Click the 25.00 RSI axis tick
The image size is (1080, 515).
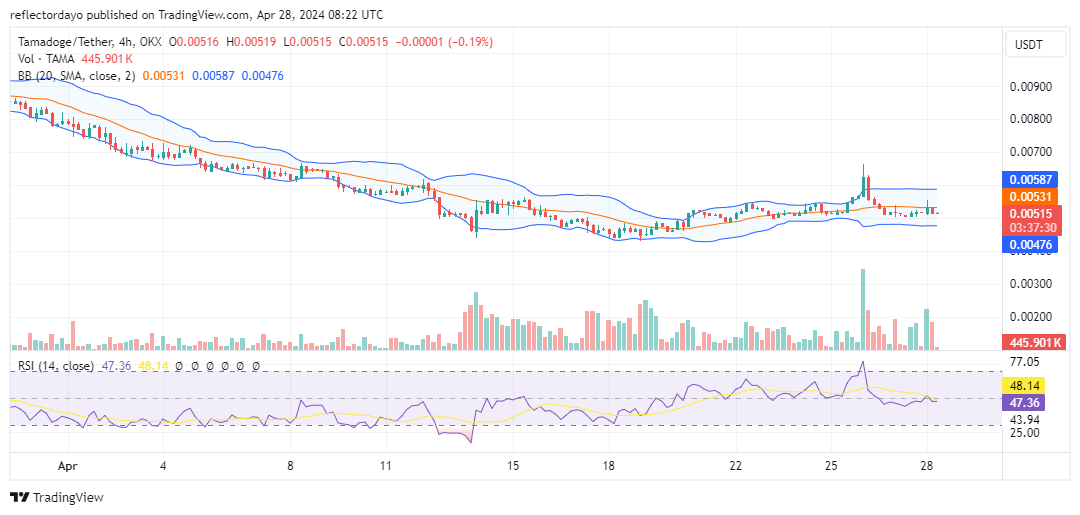click(1025, 432)
